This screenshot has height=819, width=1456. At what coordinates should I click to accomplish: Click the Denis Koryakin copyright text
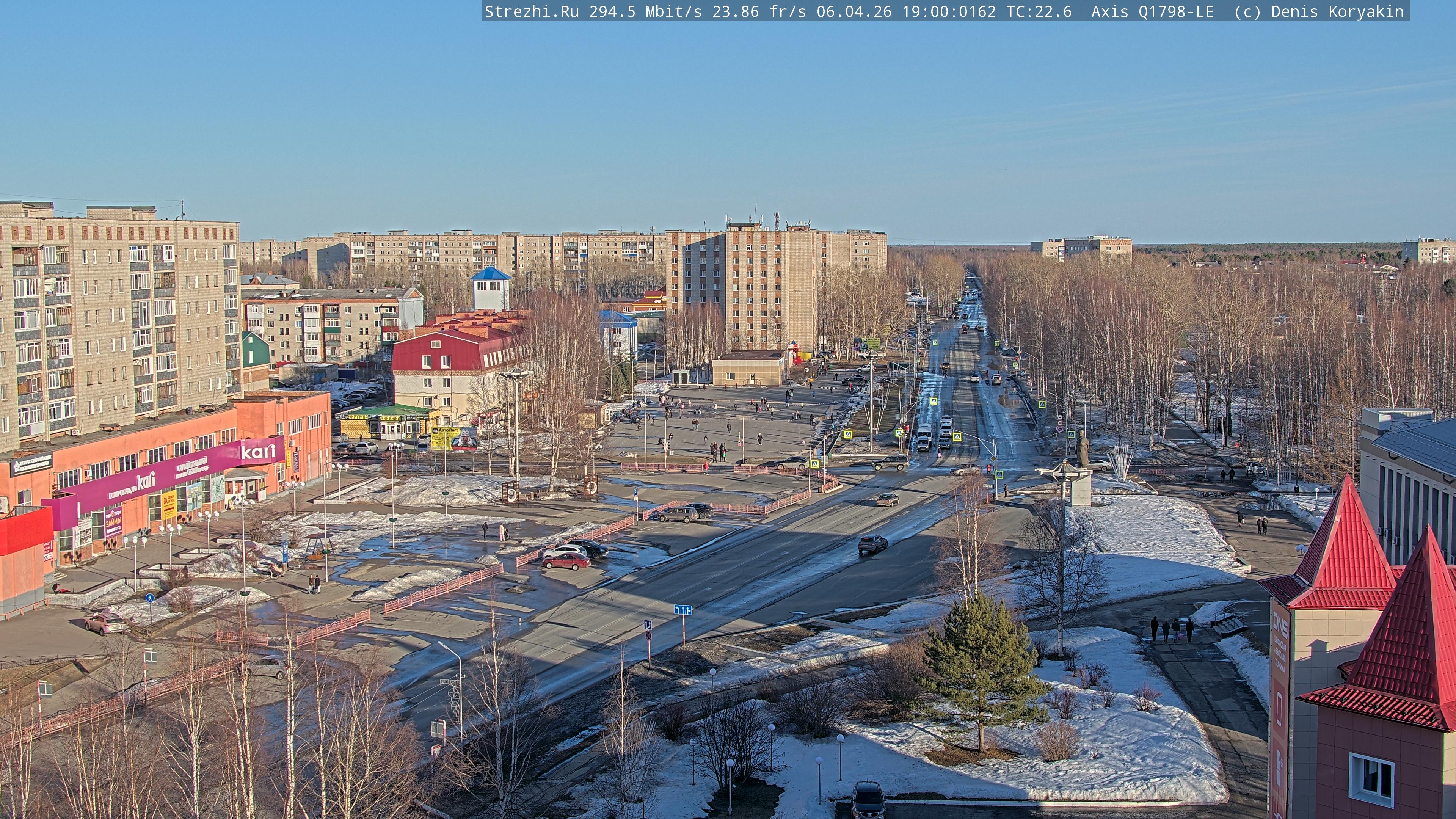click(x=1337, y=11)
